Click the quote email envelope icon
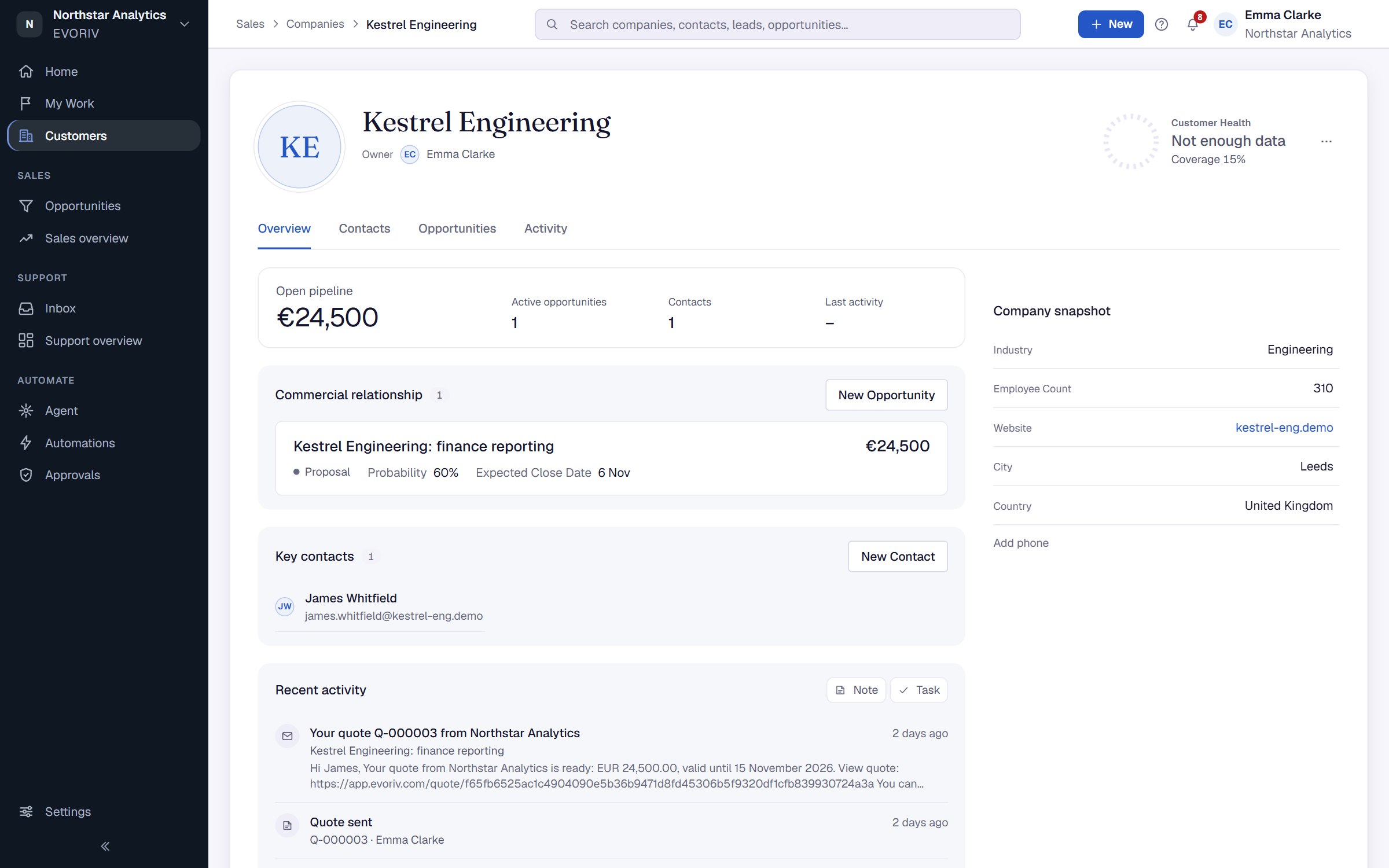The height and width of the screenshot is (868, 1389). 287,736
